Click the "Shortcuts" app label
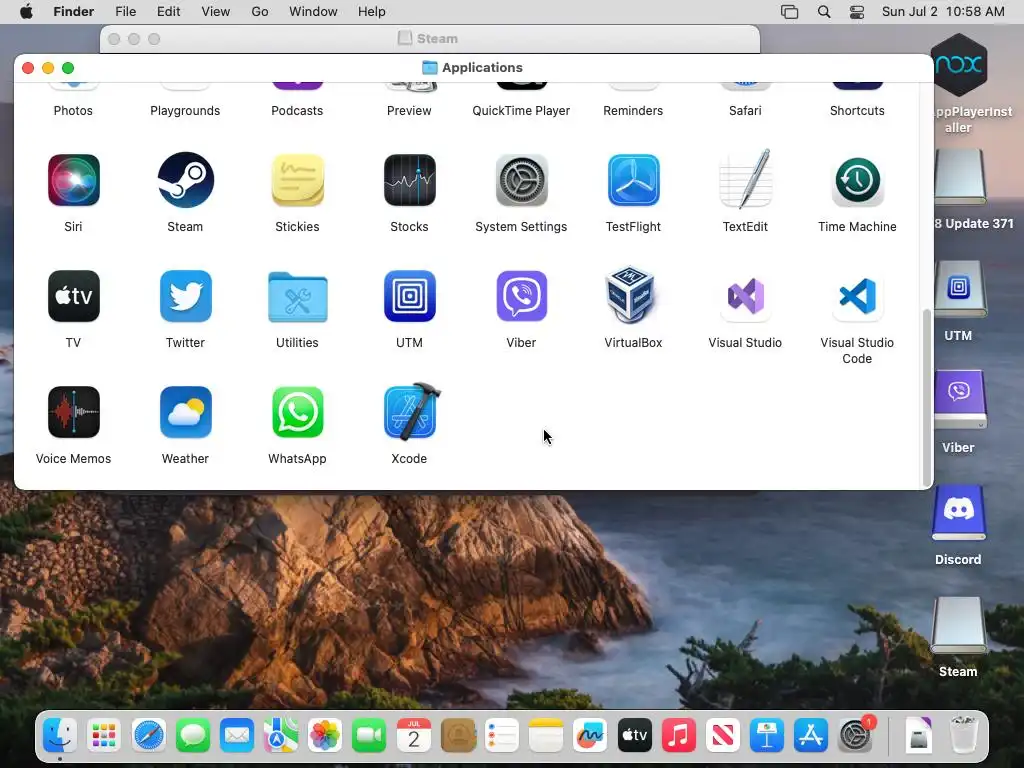Screen dimensions: 1024x768 click(857, 110)
